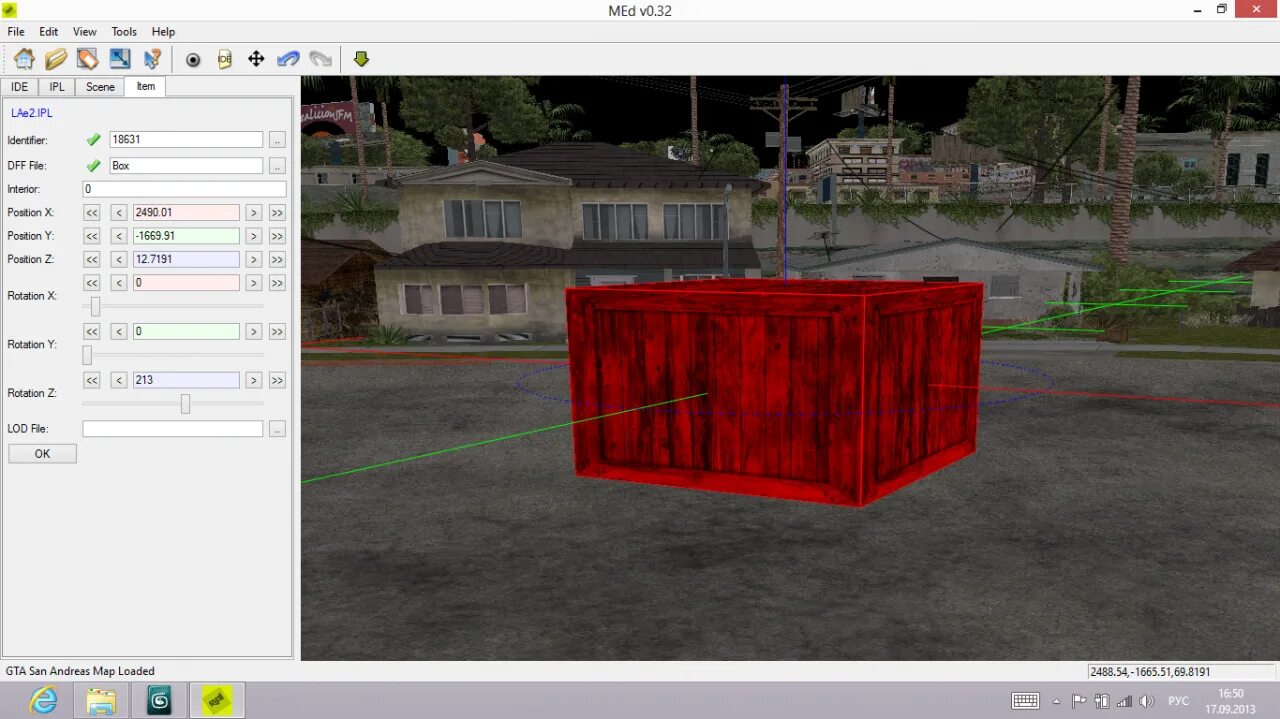
Task: Click green checkmark next to Identifier
Action: pos(94,140)
